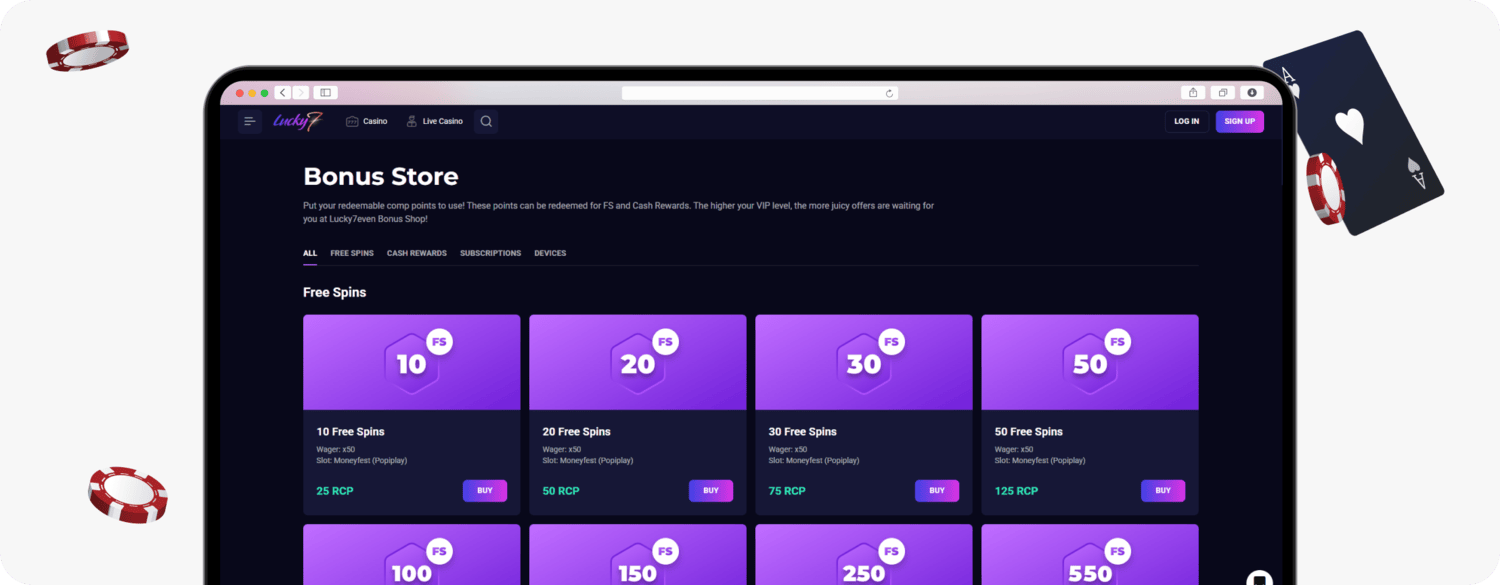The height and width of the screenshot is (585, 1500).
Task: Reload page using address bar icon
Action: [x=889, y=93]
